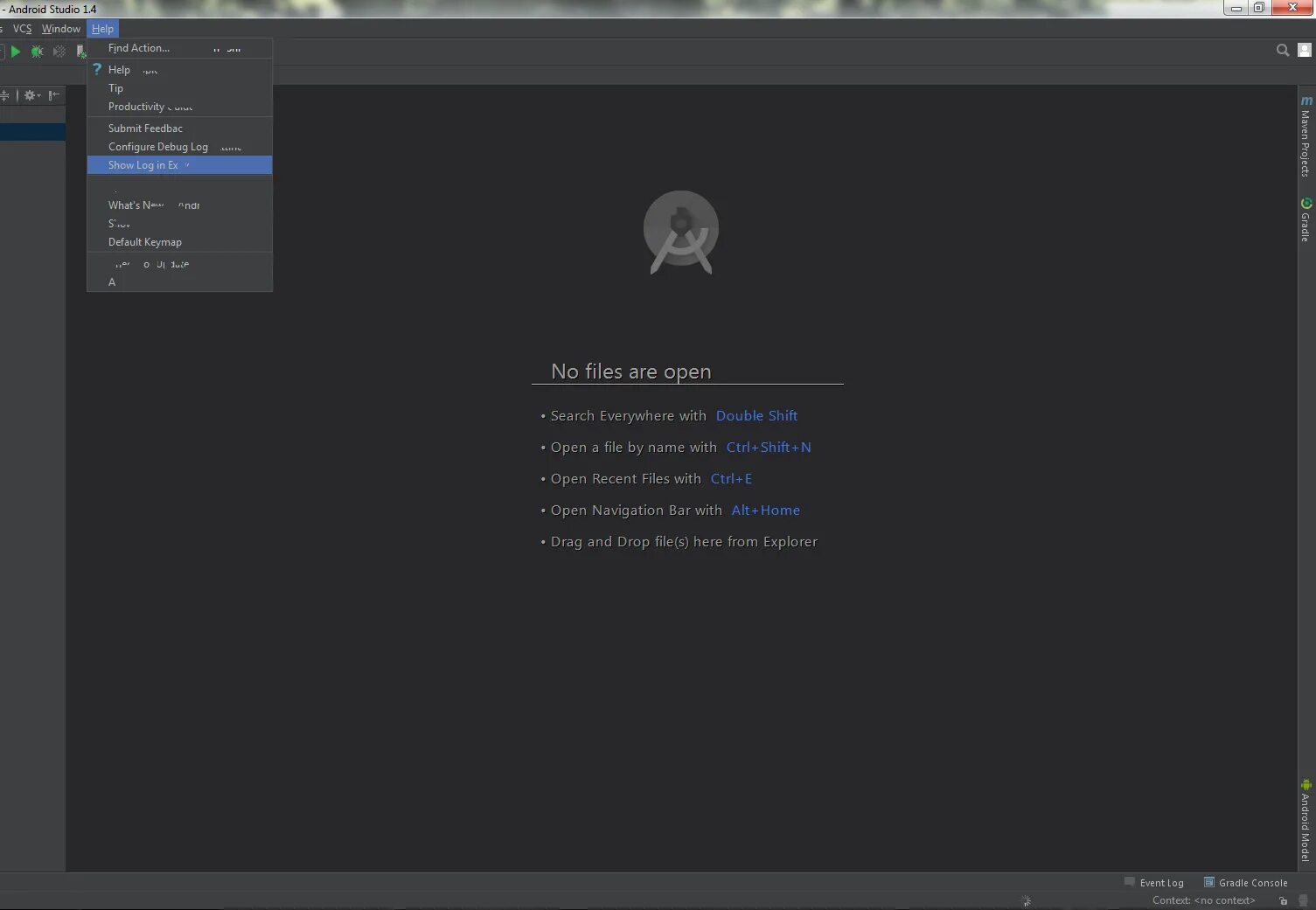The image size is (1316, 910).
Task: Click the collapse all icon in project panel
Action: 4,95
